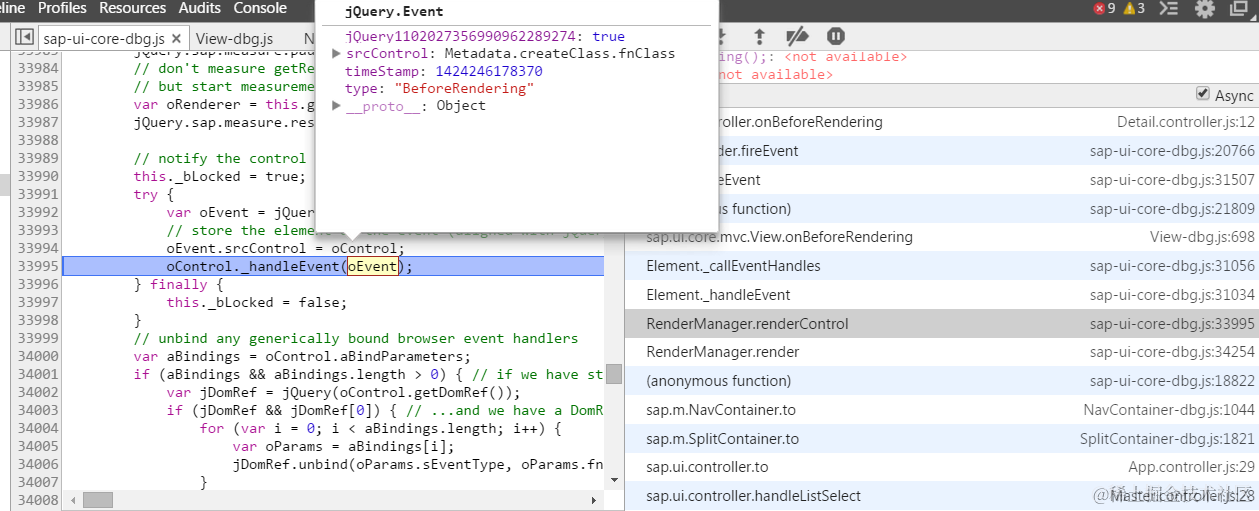Select sap.ui.controller.to stack frame
The image size is (1259, 511).
(941, 467)
